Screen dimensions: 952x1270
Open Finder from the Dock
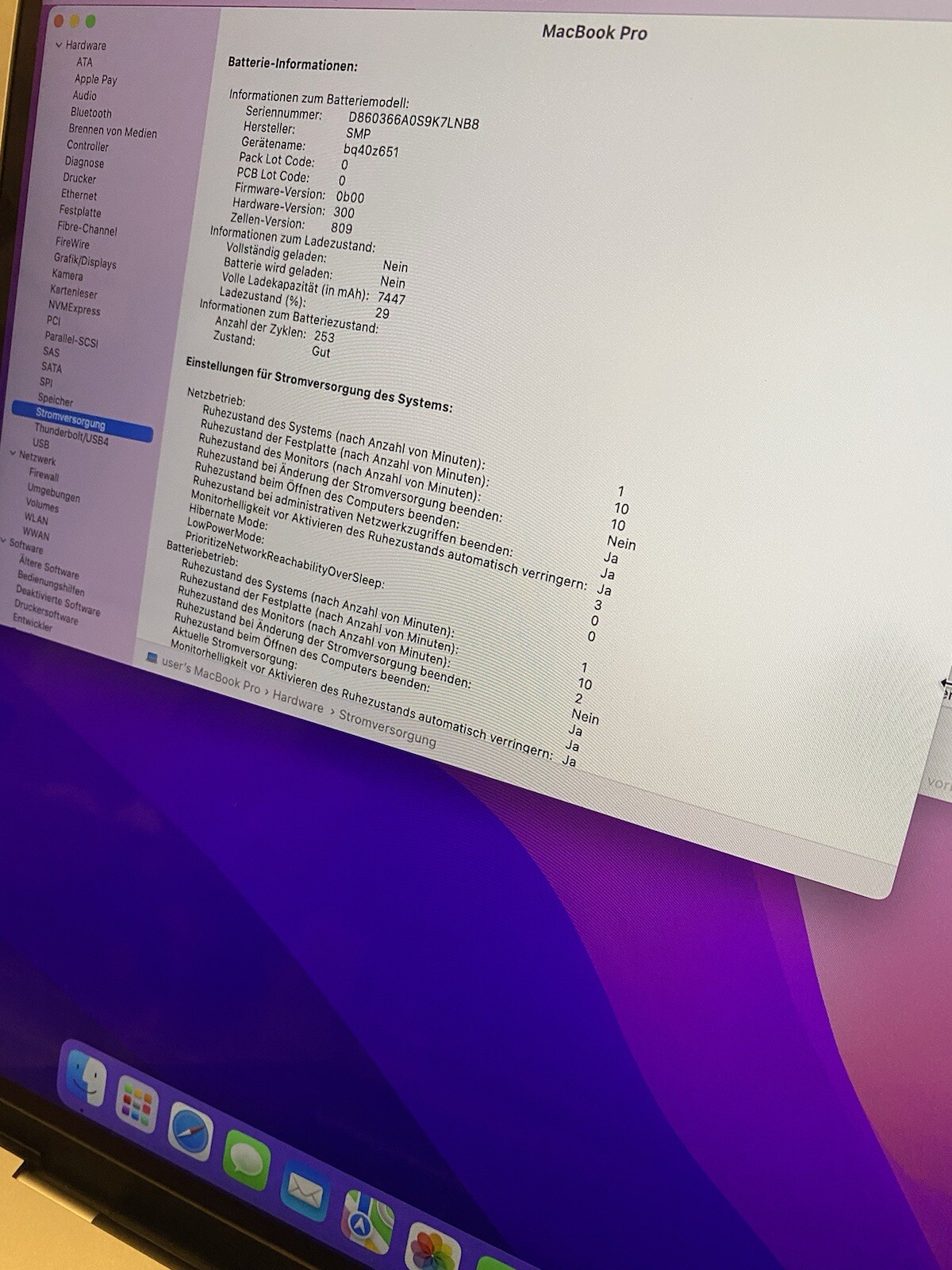coord(86,1078)
